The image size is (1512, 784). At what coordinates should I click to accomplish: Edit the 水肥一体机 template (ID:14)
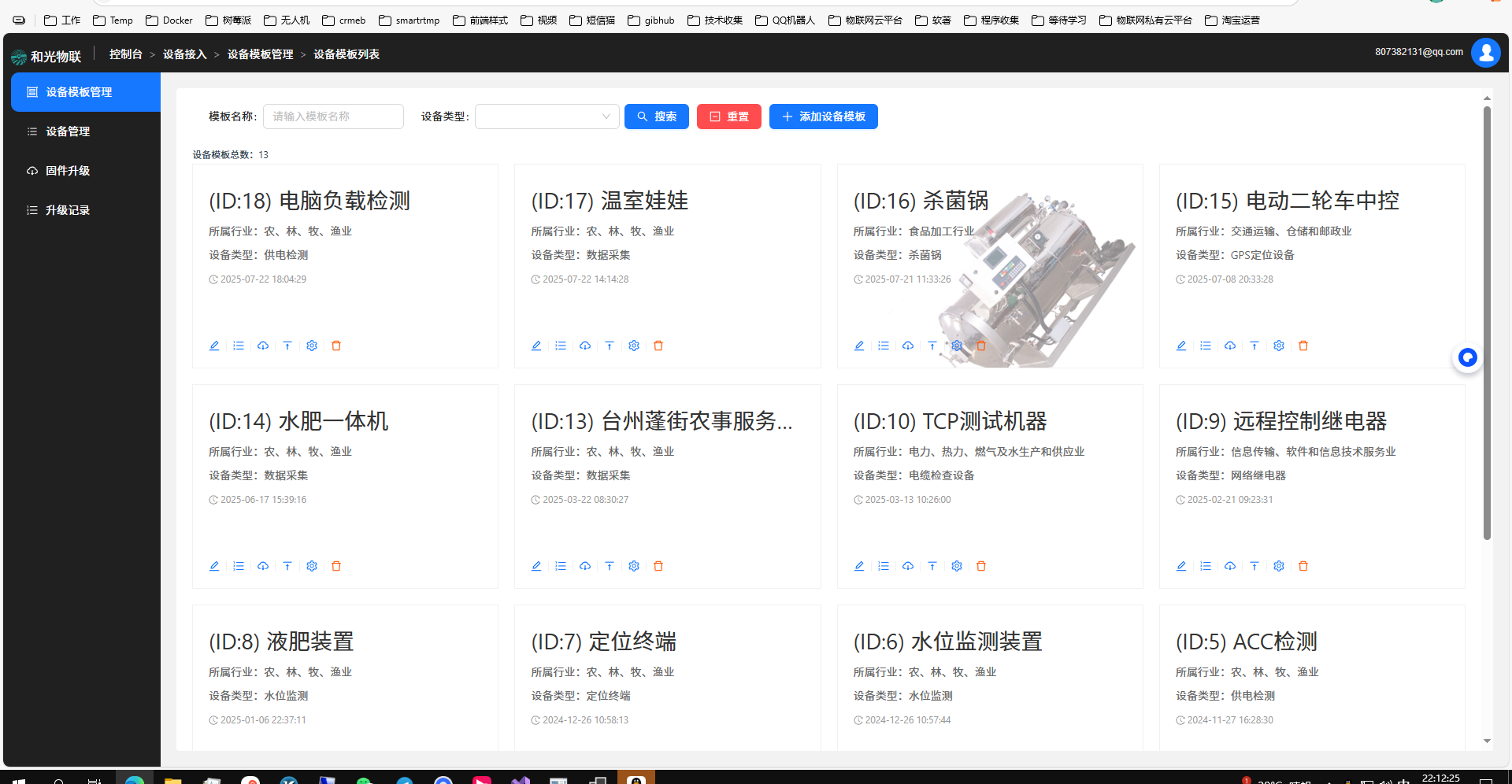214,566
